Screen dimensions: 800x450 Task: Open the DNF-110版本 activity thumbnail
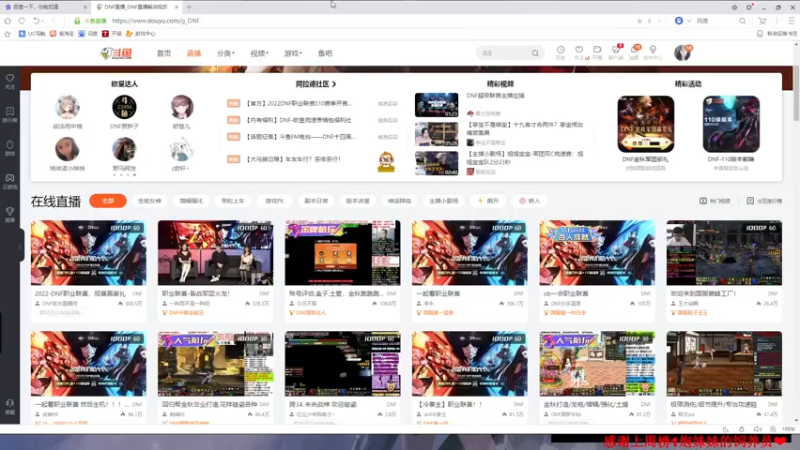(731, 124)
